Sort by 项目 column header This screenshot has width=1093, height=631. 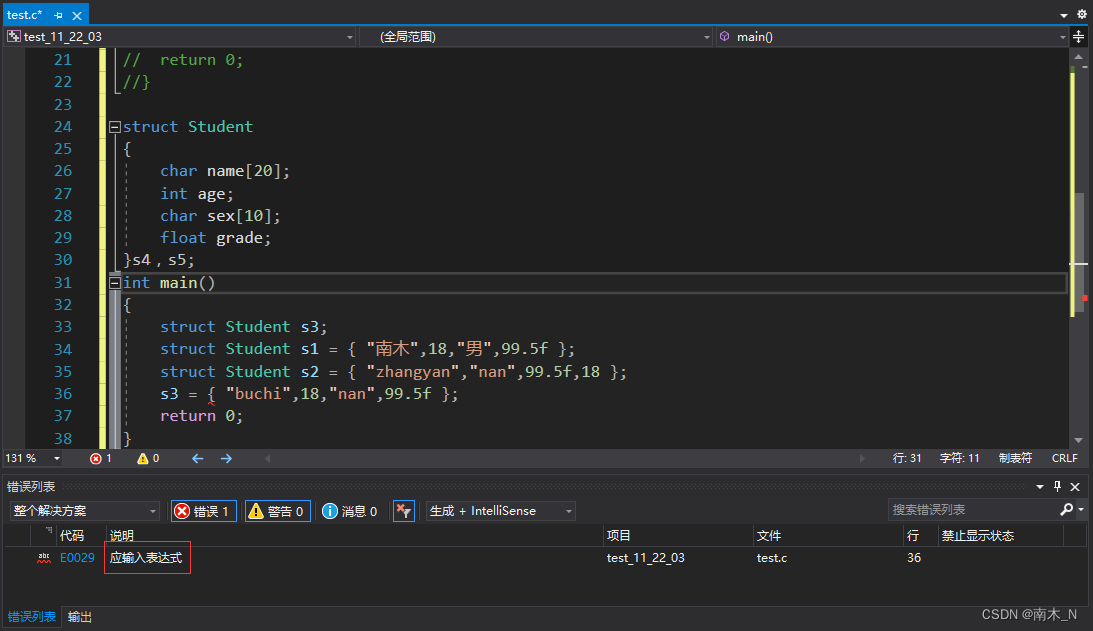(x=678, y=535)
